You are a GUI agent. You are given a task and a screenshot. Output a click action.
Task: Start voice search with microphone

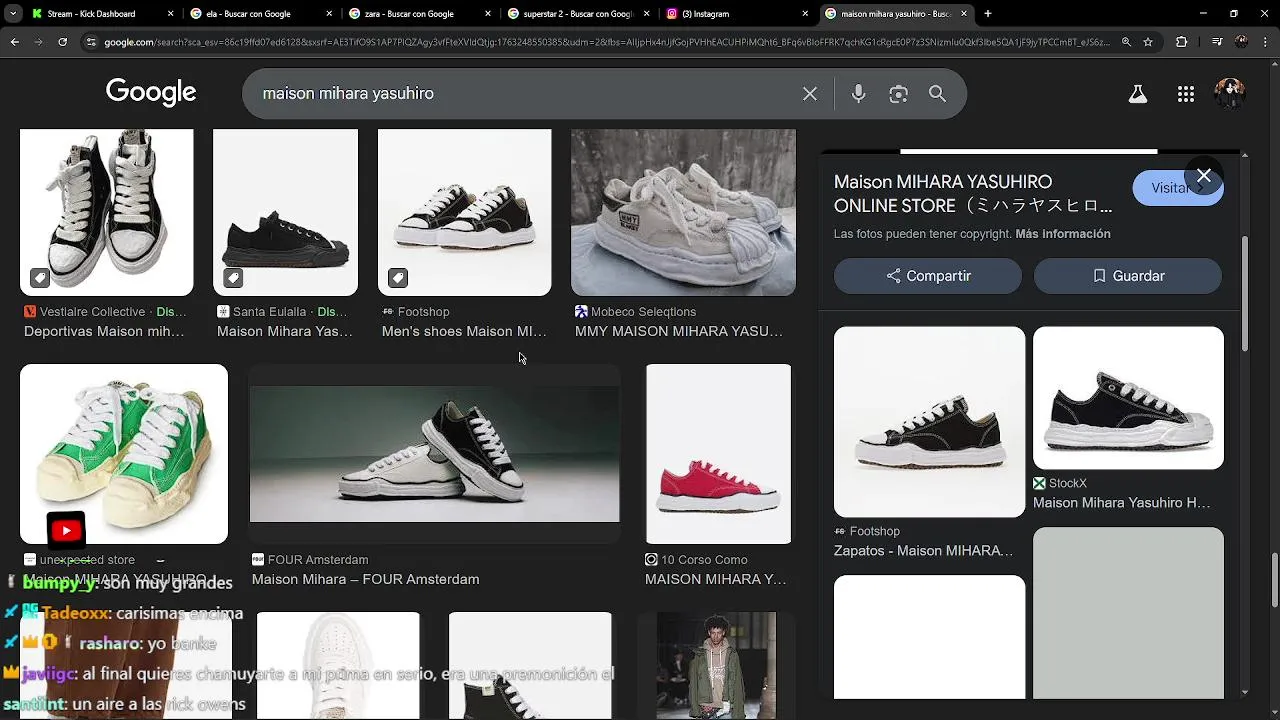point(858,93)
